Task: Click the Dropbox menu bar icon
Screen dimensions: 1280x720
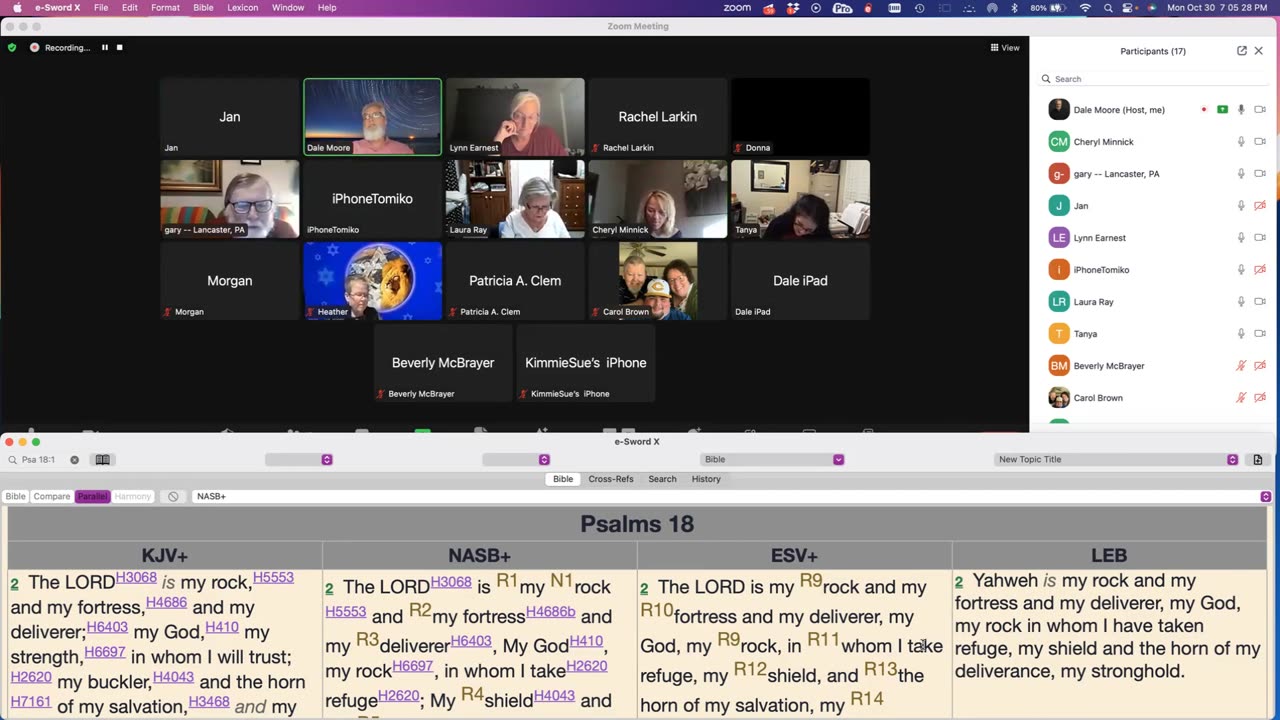Action: (x=793, y=7)
